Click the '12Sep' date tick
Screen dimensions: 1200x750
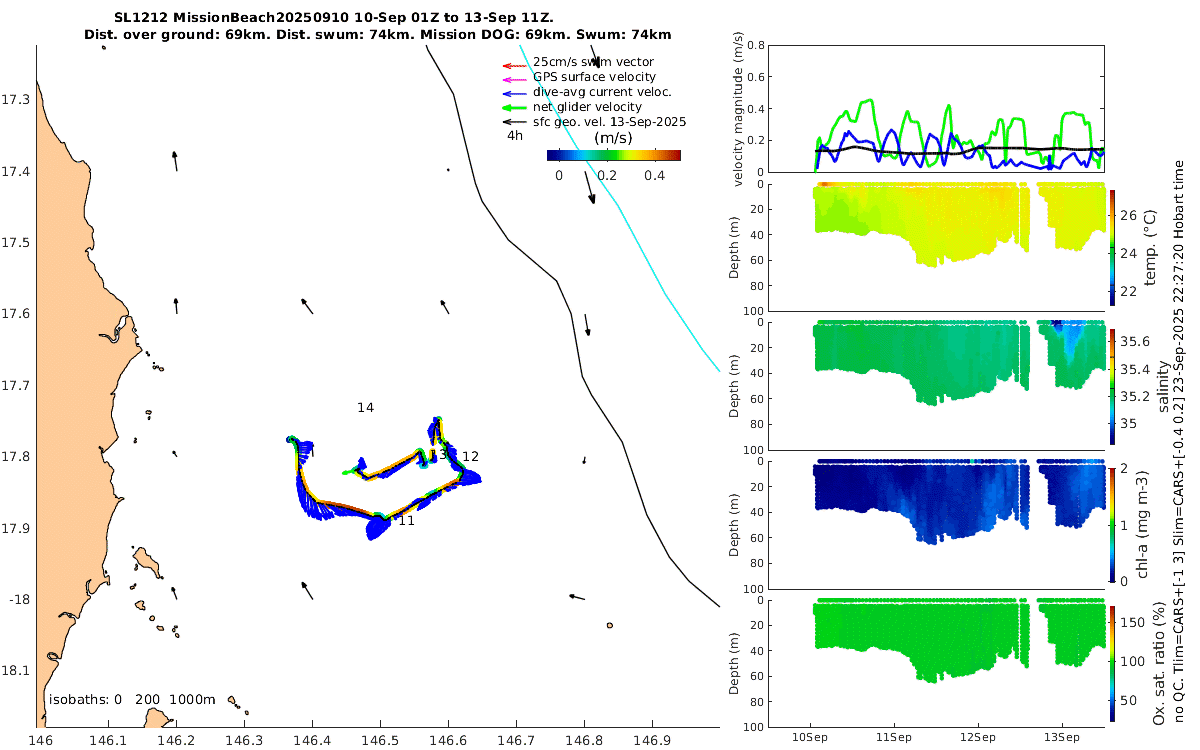point(978,737)
